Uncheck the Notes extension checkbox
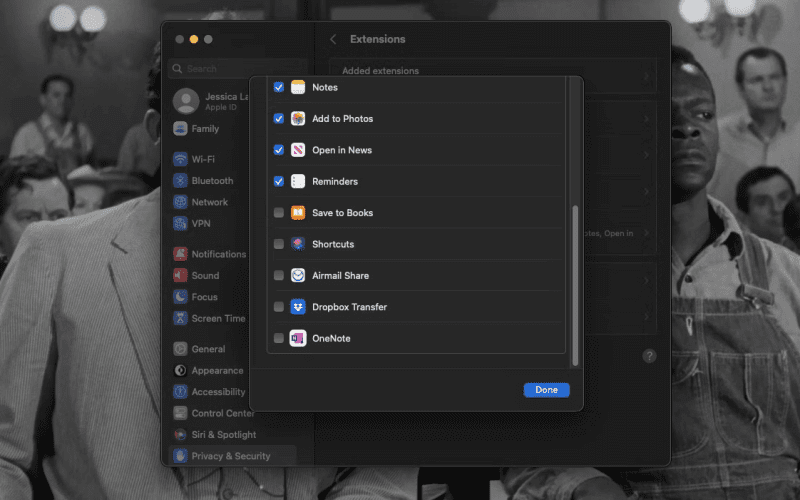This screenshot has width=800, height=500. [x=279, y=87]
